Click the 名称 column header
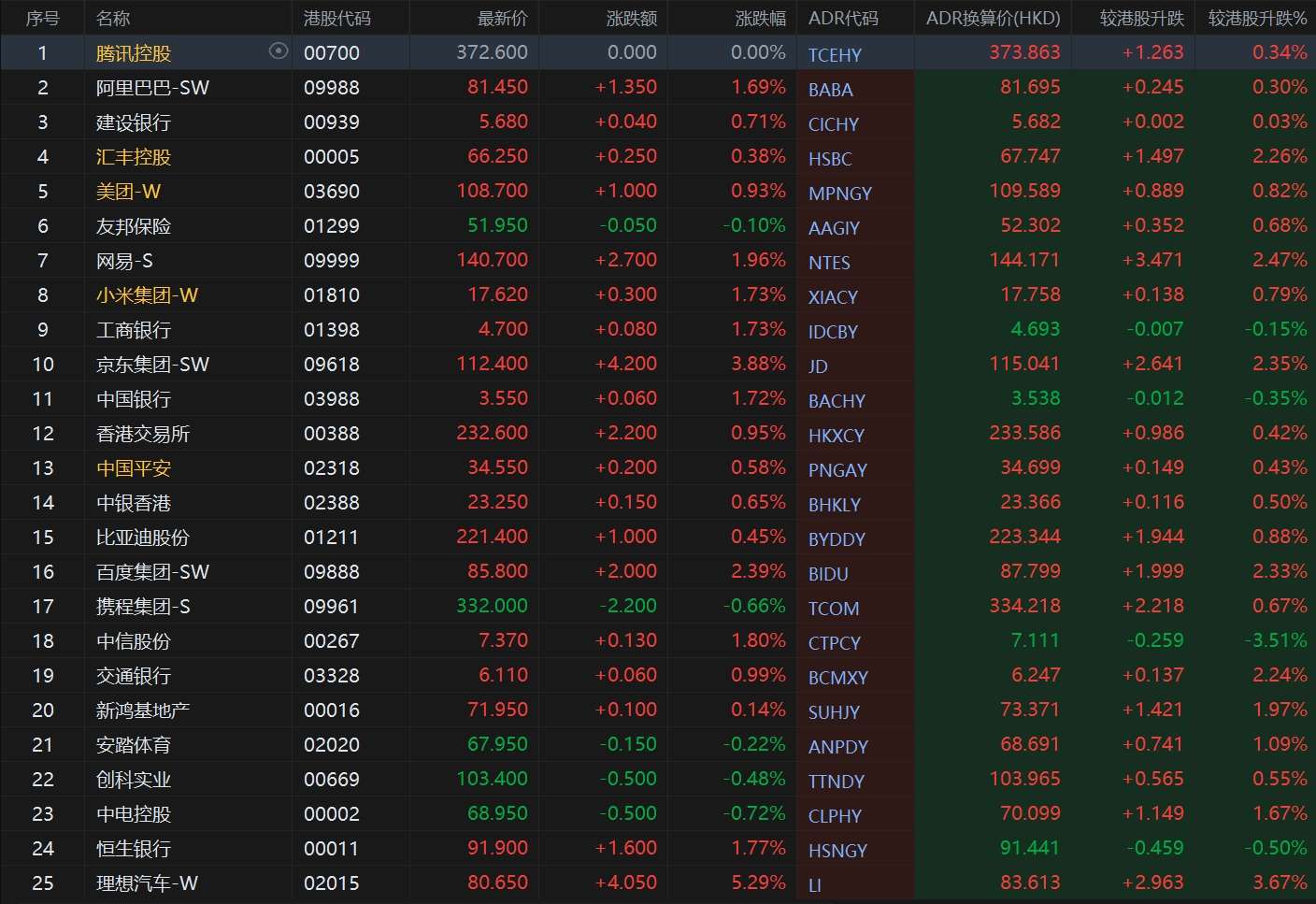 (x=113, y=18)
